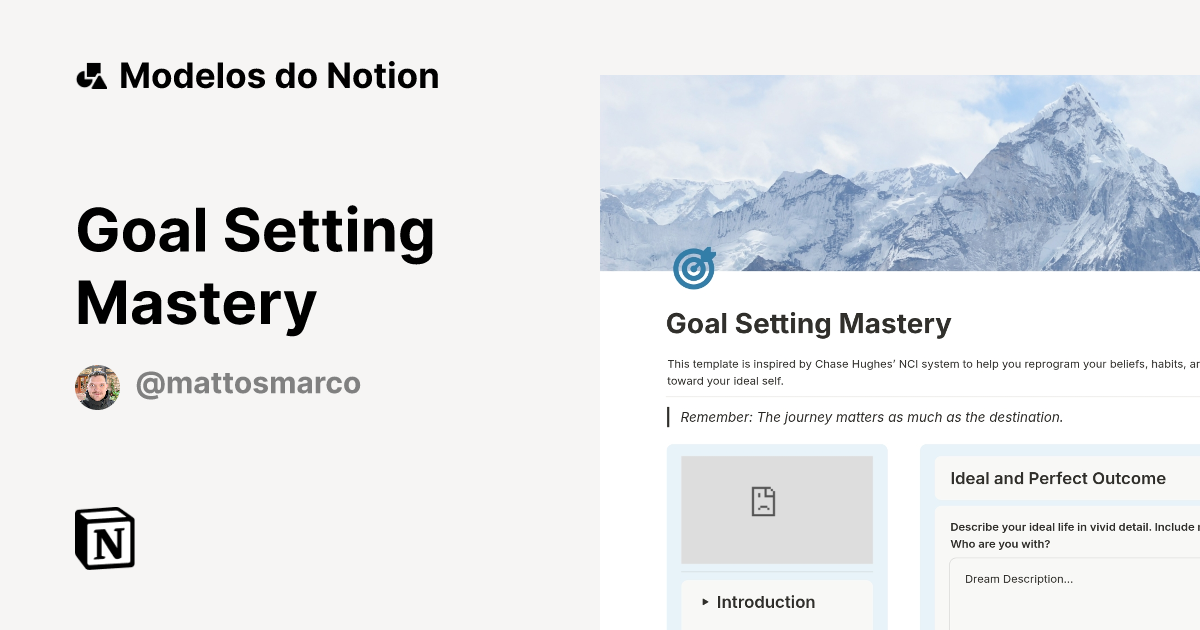Click the mountain cover image
The height and width of the screenshot is (630, 1200).
pyautogui.click(x=900, y=170)
